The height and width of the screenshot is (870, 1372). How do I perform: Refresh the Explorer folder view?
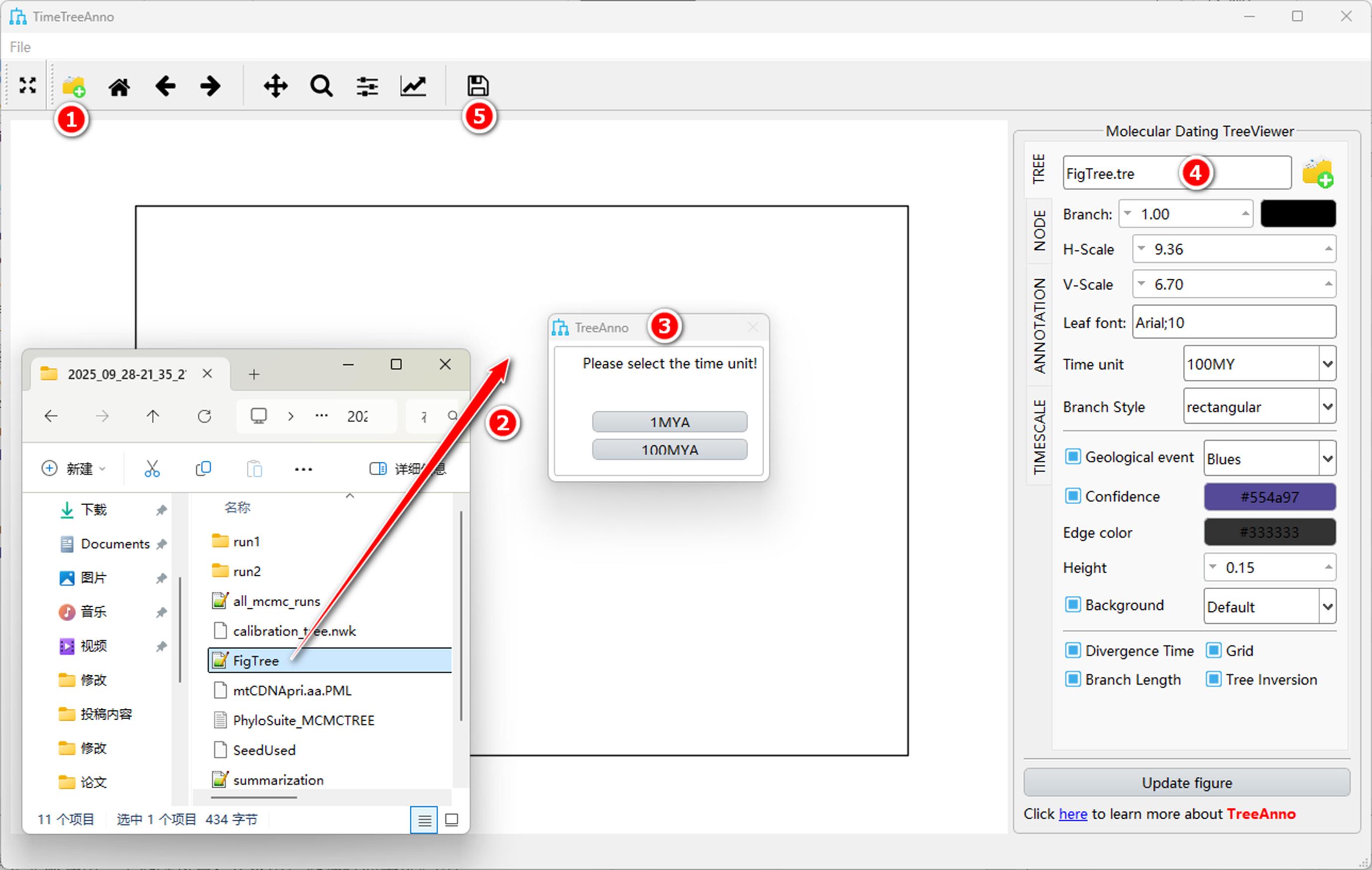click(205, 416)
